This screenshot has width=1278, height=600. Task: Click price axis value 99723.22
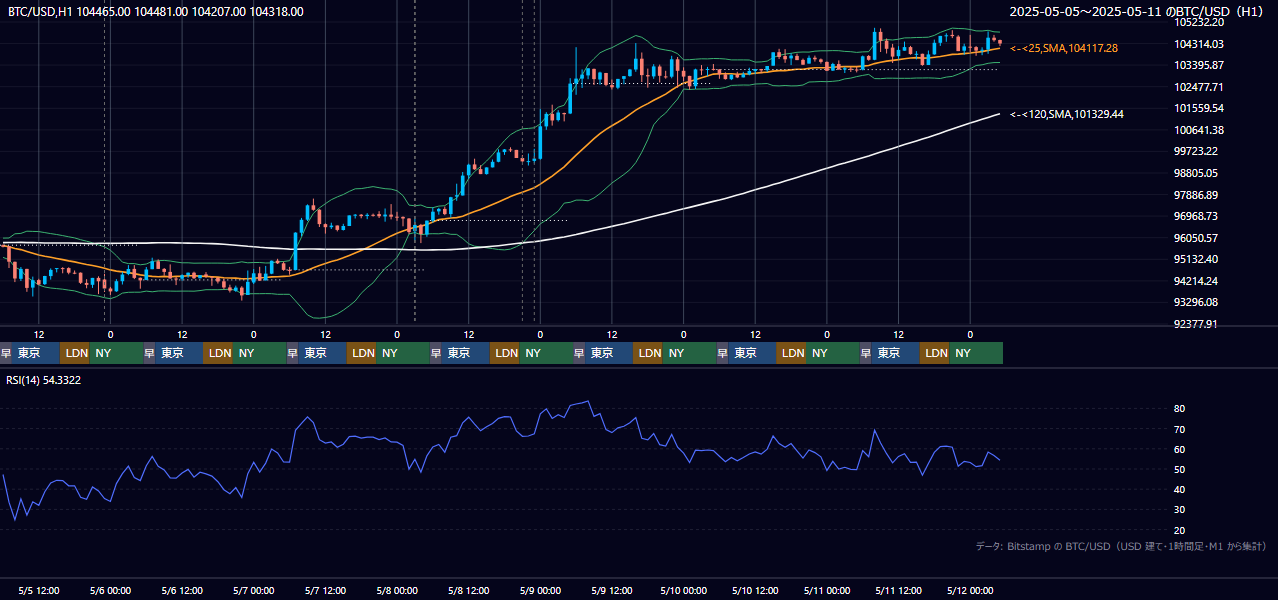[x=1196, y=152]
